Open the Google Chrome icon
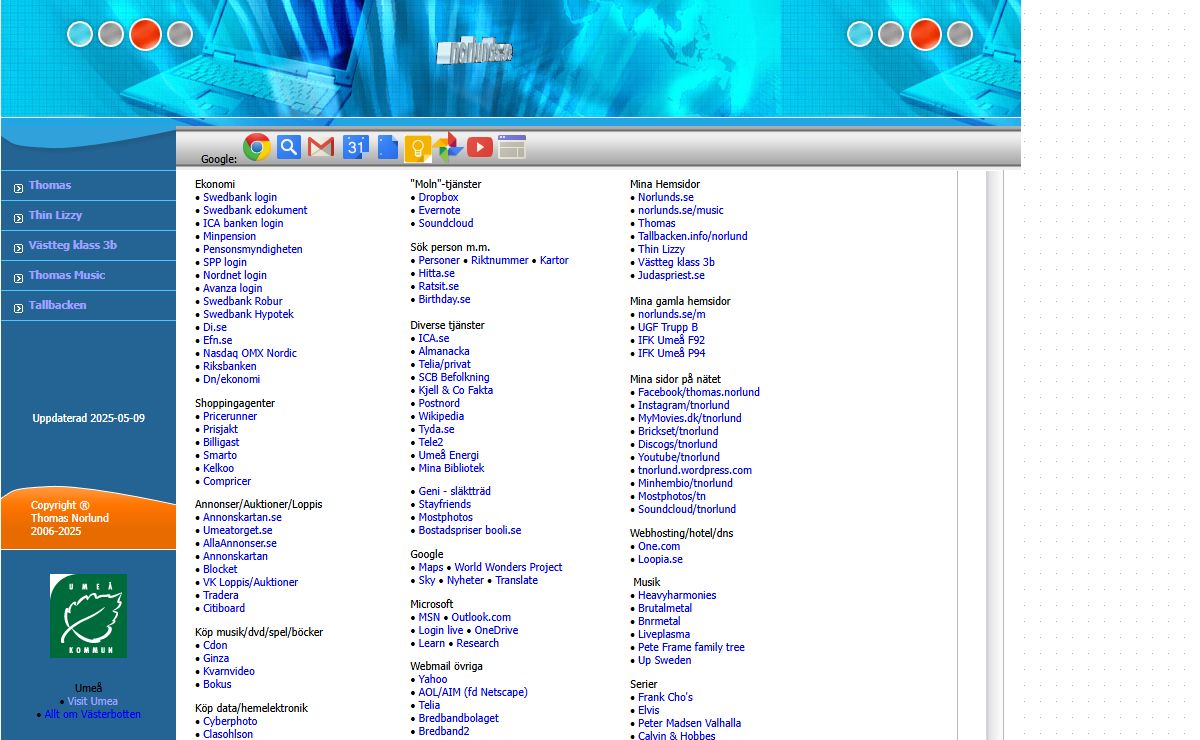Viewport: 1200px width, 740px height. point(257,147)
